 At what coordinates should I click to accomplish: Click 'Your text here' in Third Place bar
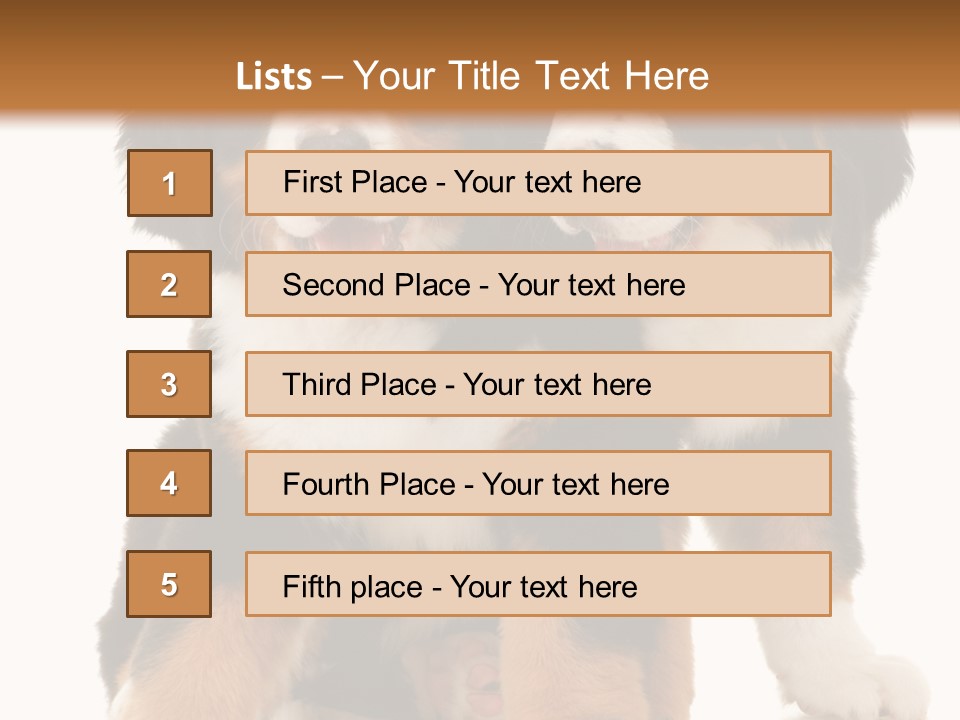[x=557, y=385]
